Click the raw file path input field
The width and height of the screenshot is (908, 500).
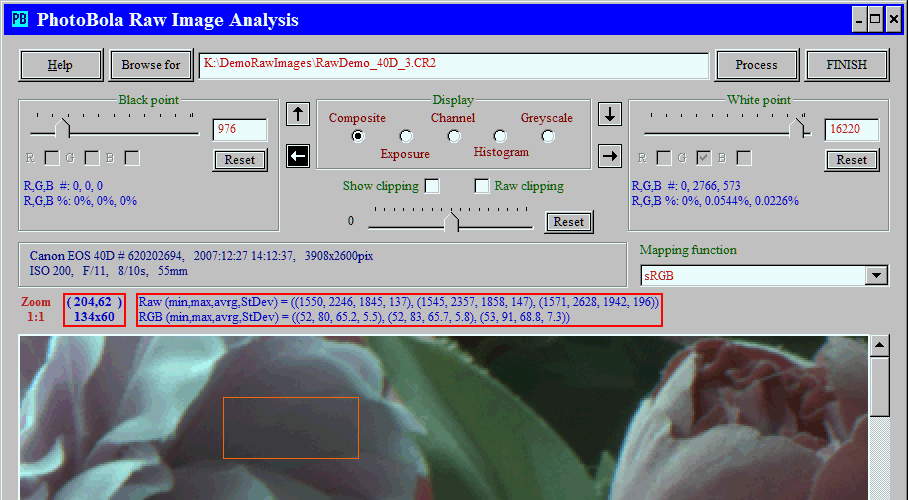tap(453, 64)
